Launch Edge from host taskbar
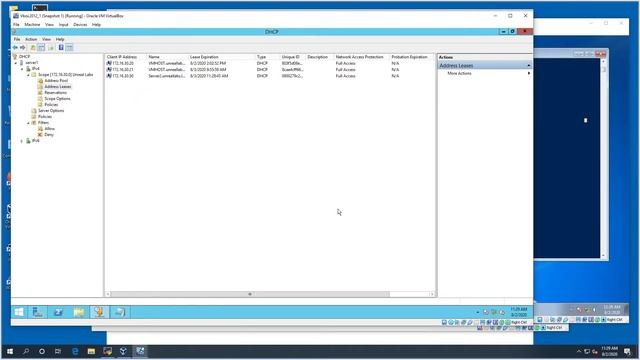This screenshot has height=360, width=640. coord(75,351)
